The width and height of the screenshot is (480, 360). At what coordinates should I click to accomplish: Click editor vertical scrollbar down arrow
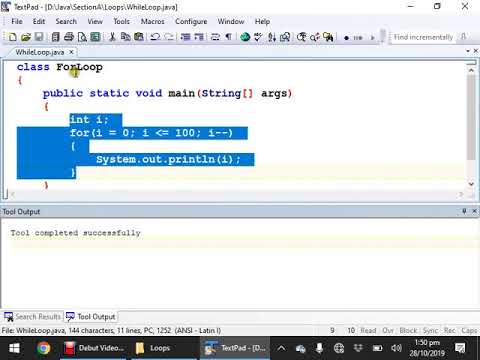click(471, 184)
